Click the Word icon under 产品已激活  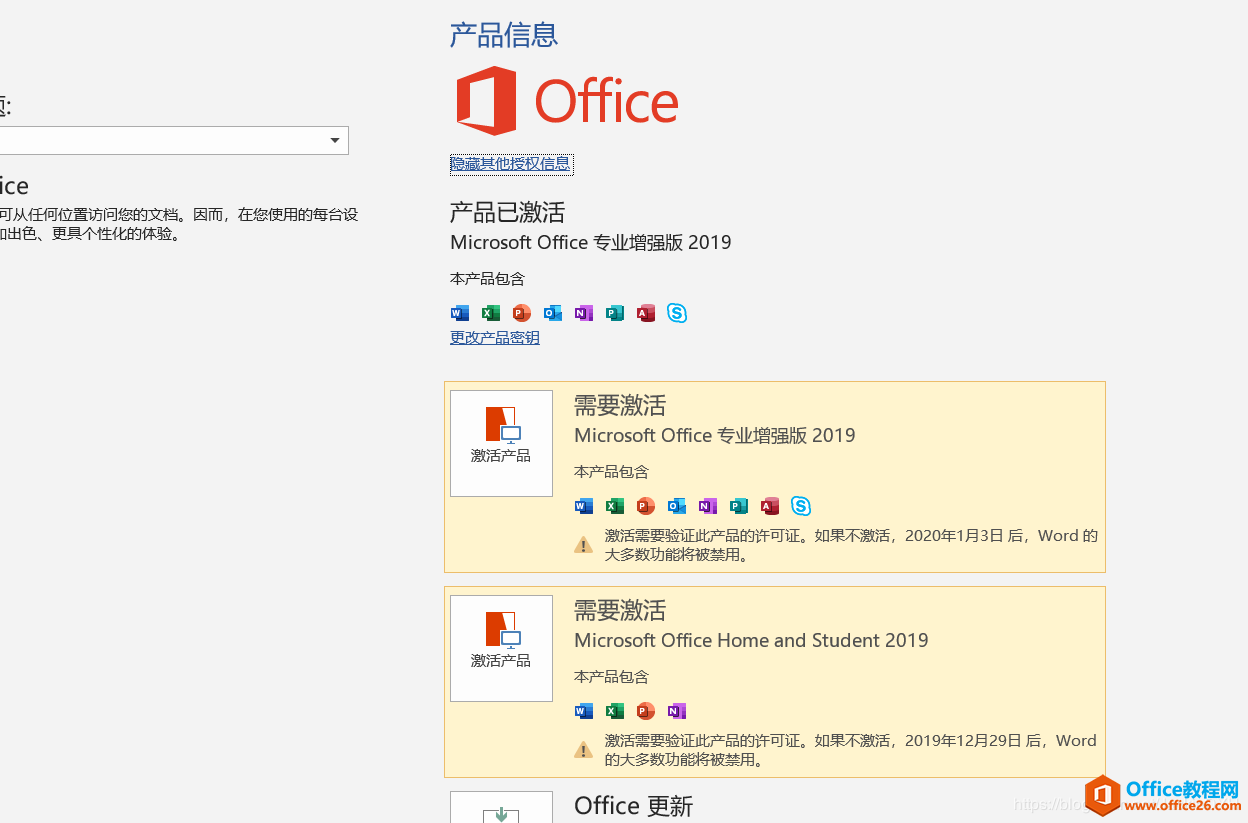(460, 313)
